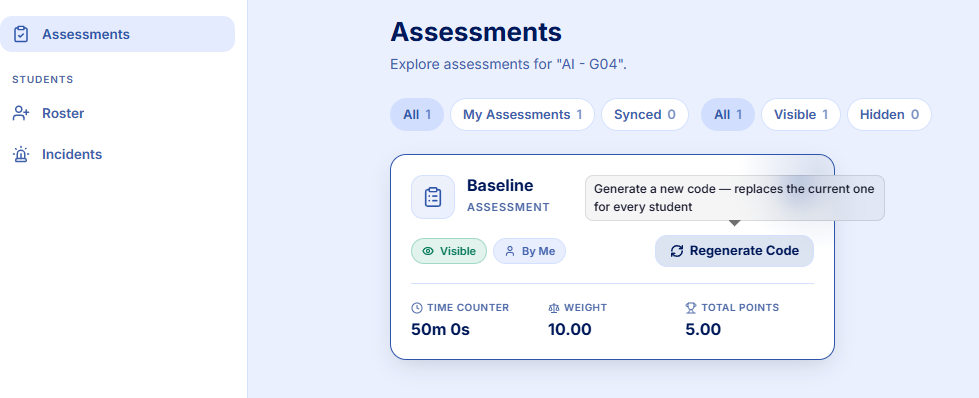Click the clock icon beside Time Counter
This screenshot has height=398, width=979.
pos(417,307)
